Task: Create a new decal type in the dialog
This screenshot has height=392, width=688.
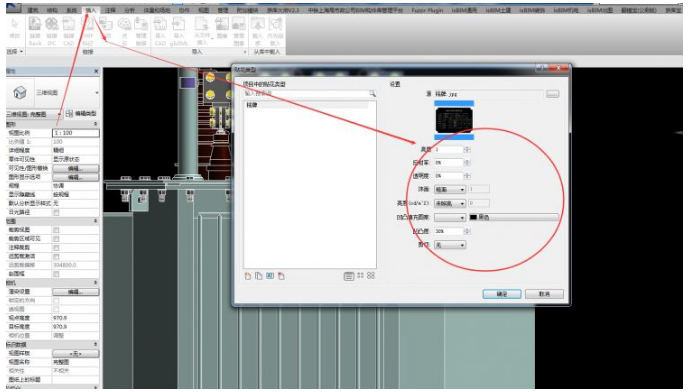Action: tap(248, 276)
